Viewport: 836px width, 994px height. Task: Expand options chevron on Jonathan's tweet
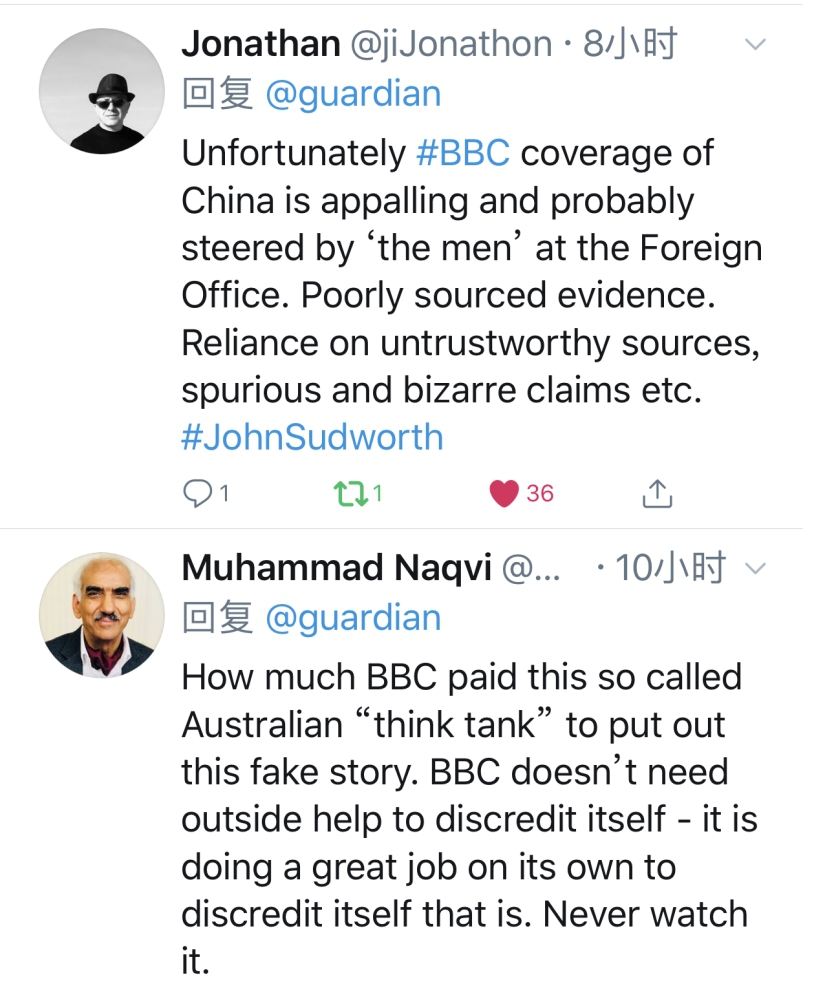tap(756, 45)
